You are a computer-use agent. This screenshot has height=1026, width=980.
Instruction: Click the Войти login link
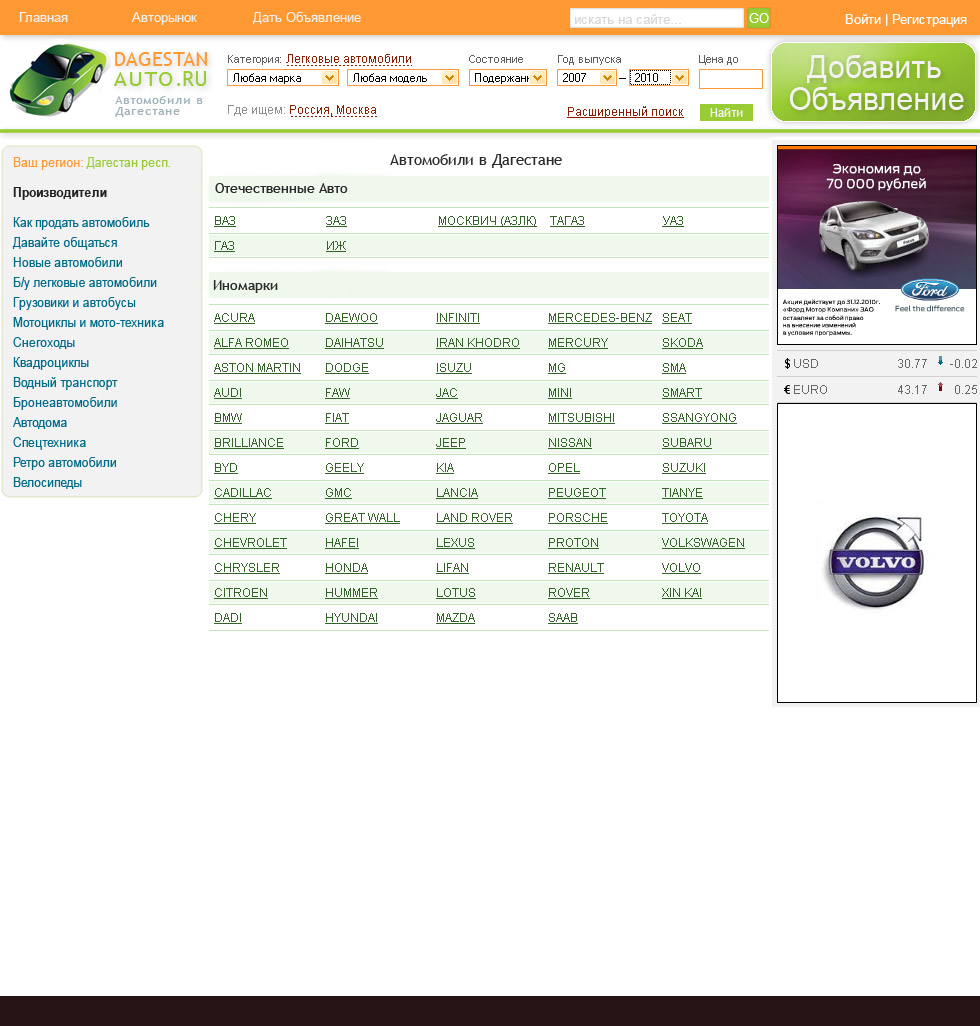pyautogui.click(x=863, y=20)
